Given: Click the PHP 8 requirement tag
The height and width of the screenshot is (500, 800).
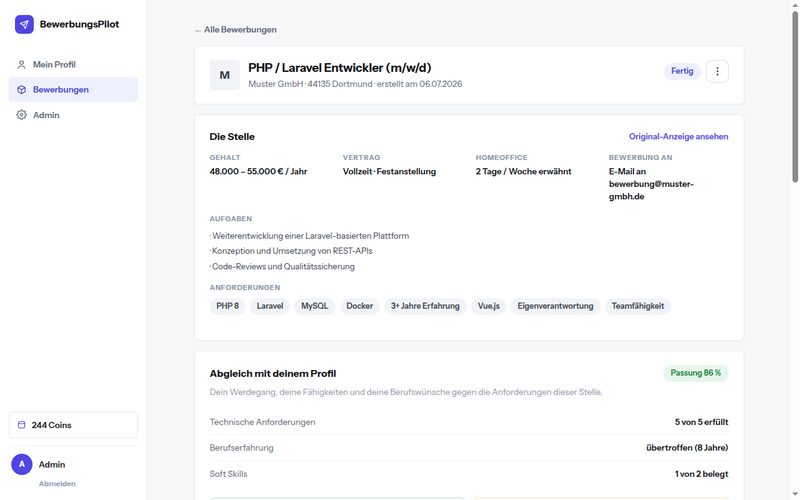Looking at the screenshot, I should [x=228, y=306].
